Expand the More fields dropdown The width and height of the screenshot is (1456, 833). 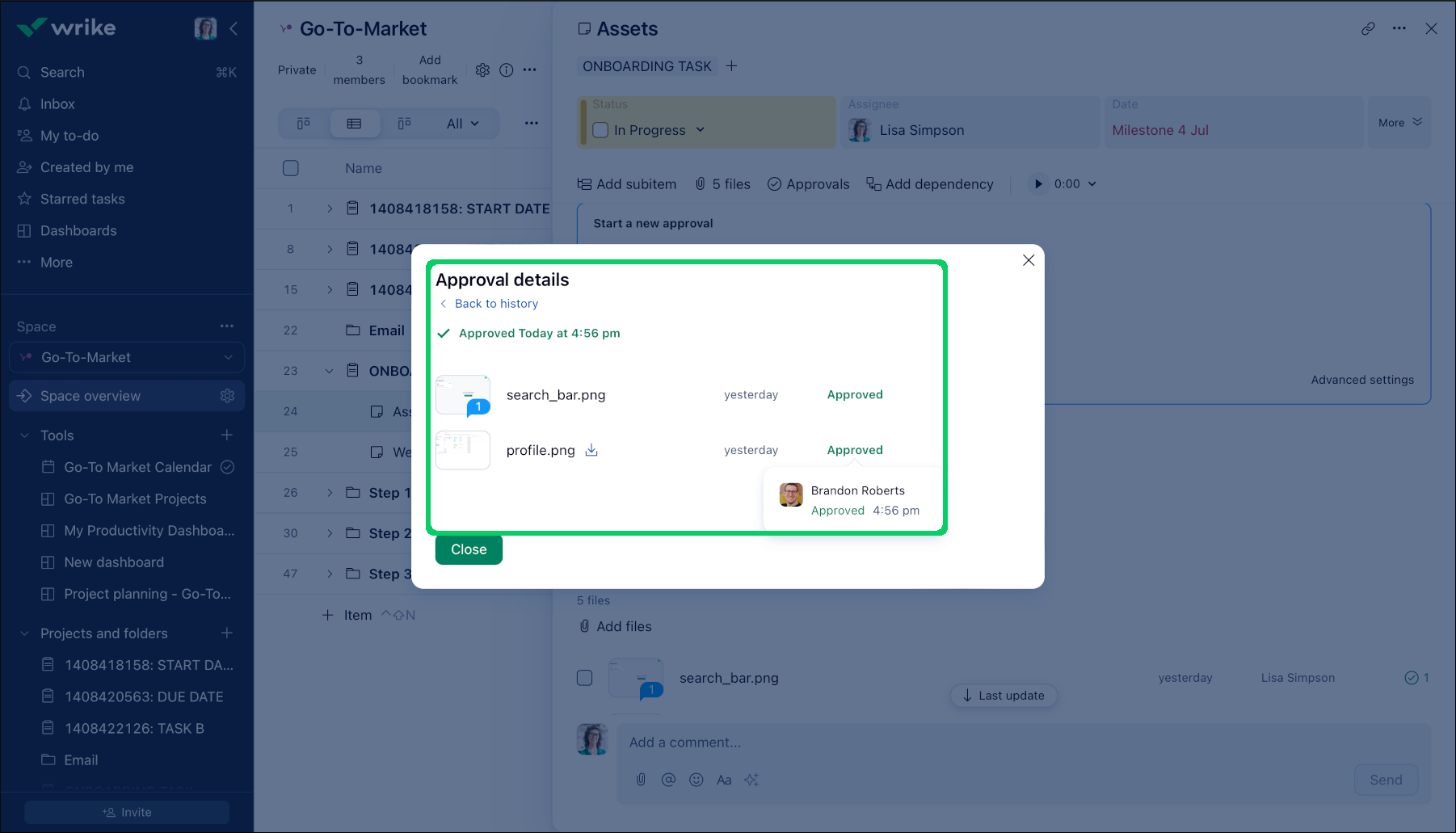click(1399, 123)
